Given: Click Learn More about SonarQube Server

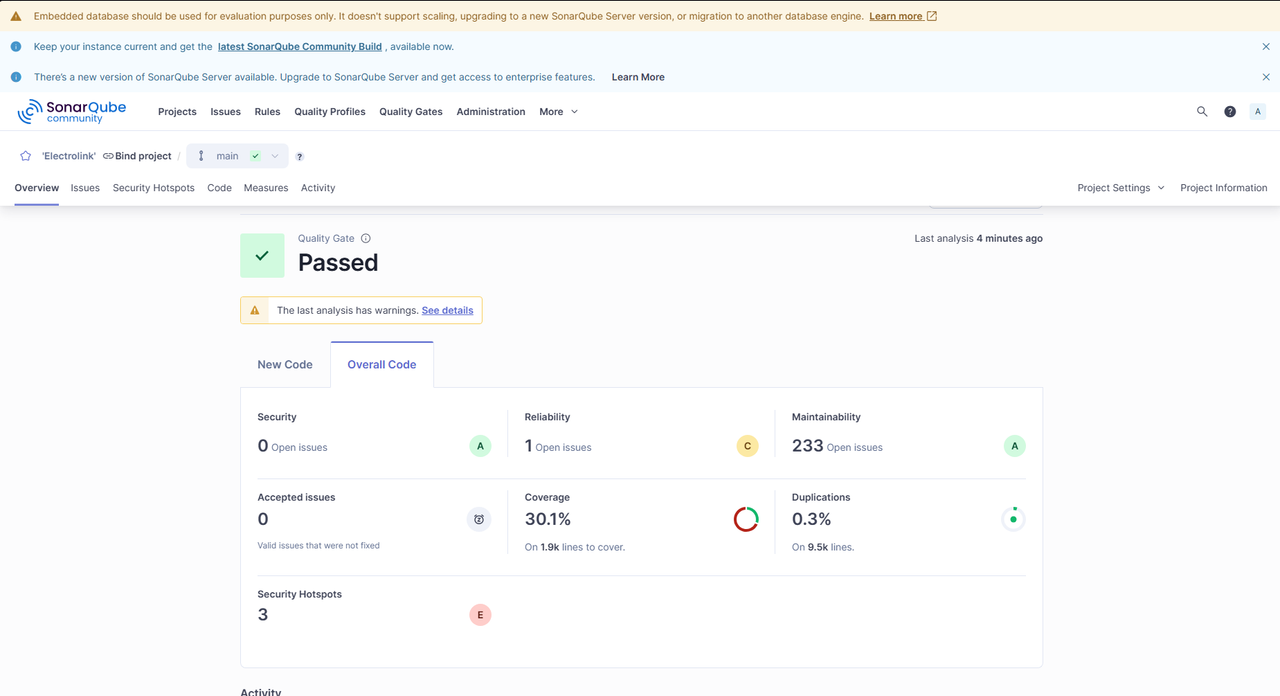Looking at the screenshot, I should coord(638,77).
